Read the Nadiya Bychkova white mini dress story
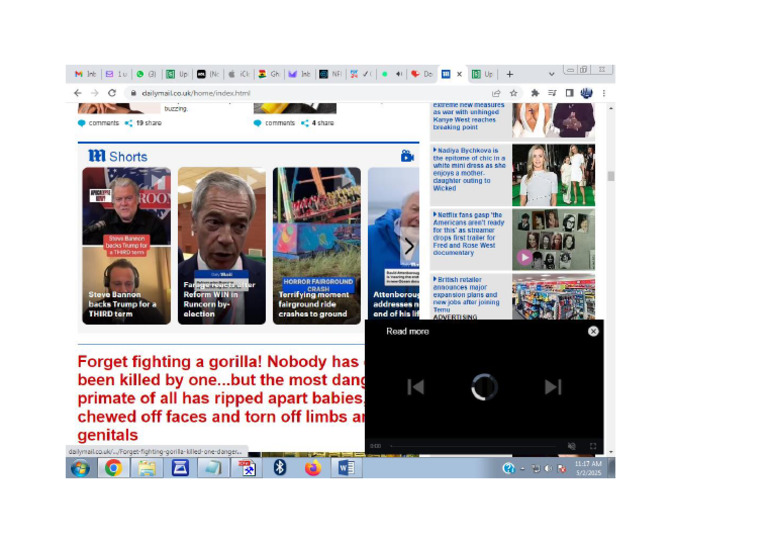Image resolution: width=768 pixels, height=543 pixels. coord(469,169)
